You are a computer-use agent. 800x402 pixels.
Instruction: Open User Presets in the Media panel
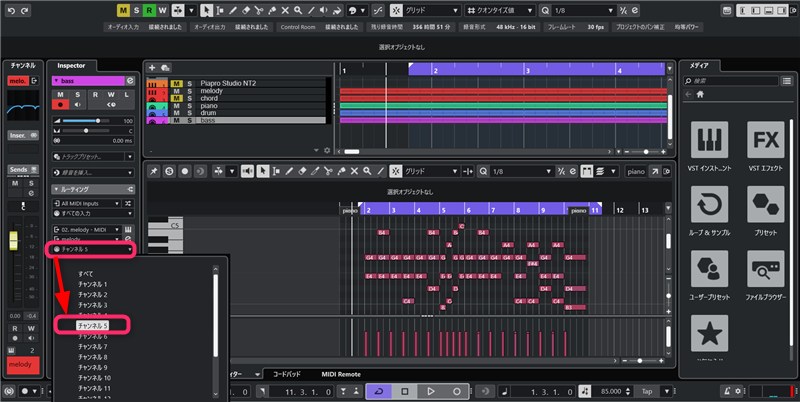pos(709,269)
